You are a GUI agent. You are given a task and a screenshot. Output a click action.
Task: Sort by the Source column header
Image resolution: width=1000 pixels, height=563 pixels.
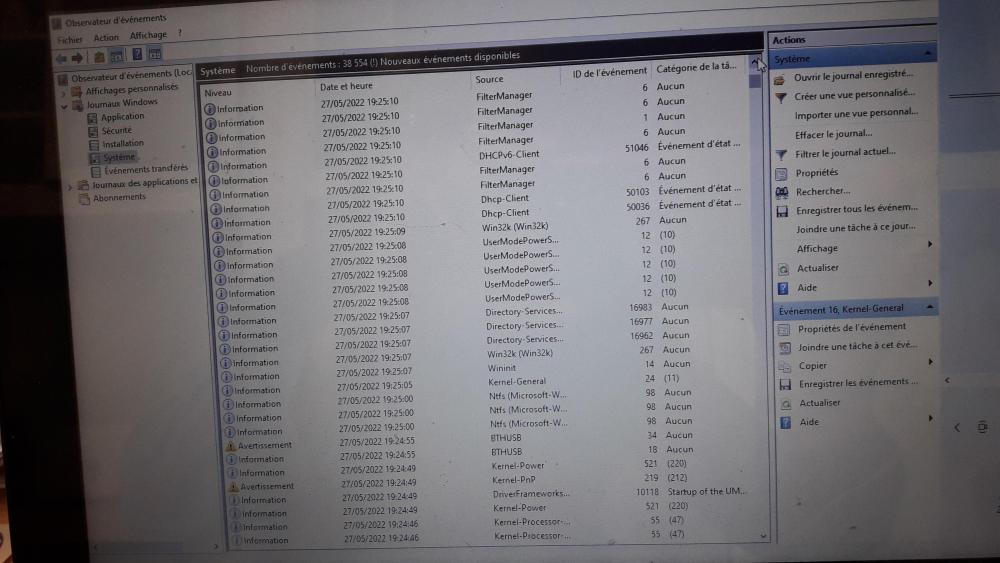489,79
